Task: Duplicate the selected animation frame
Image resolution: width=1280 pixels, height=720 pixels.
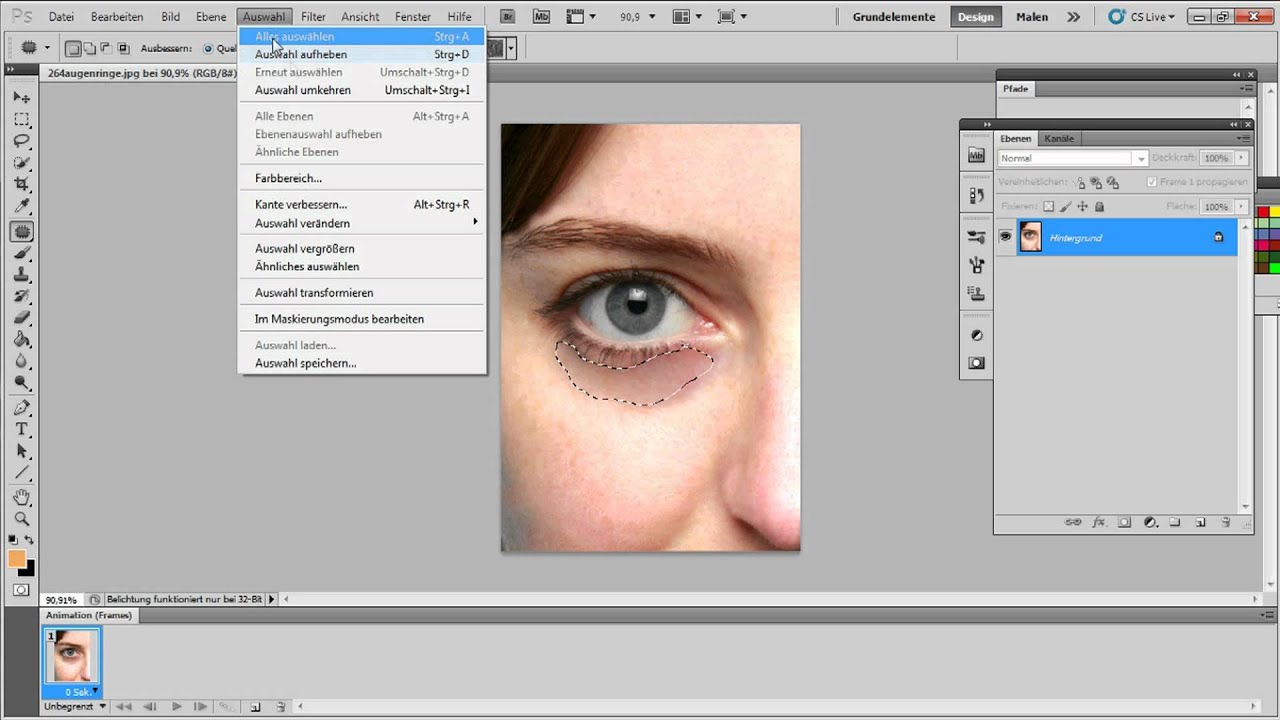Action: 255,706
